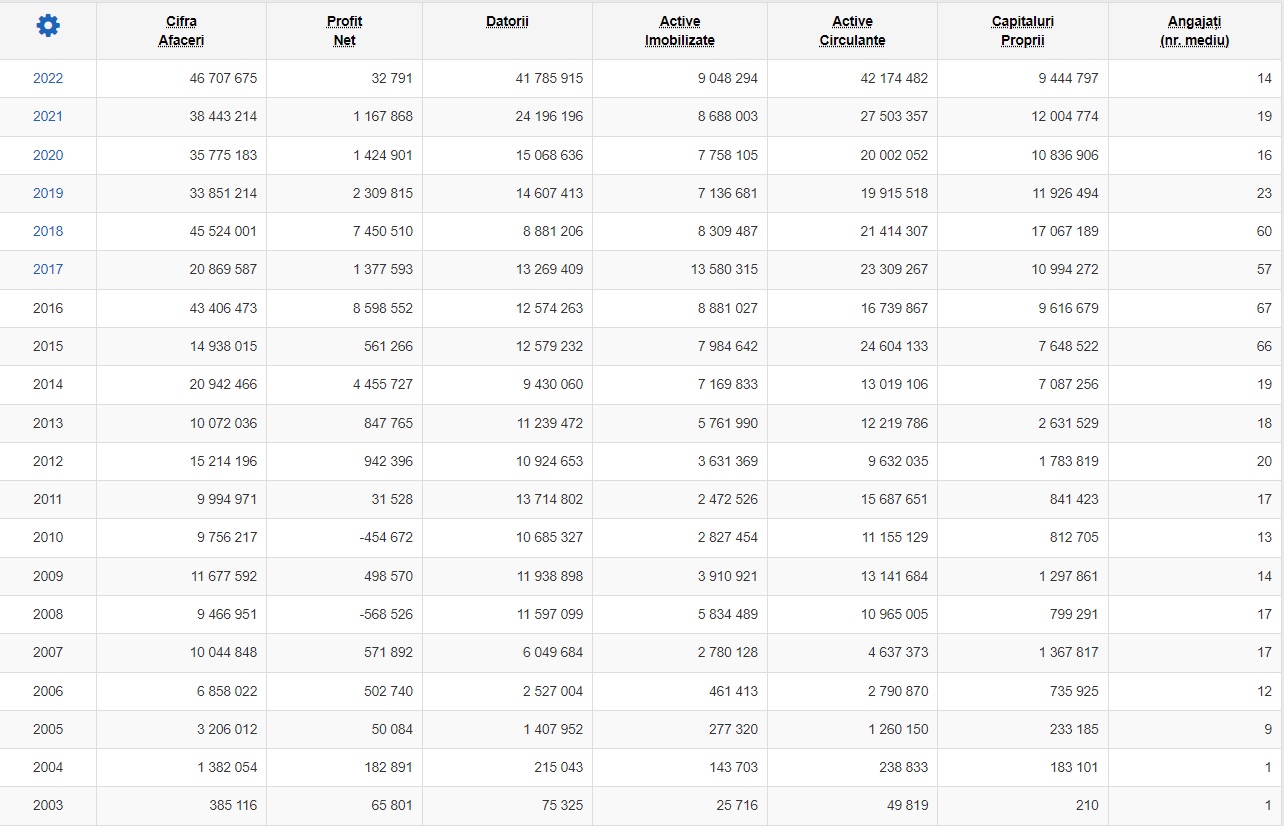Click current assets value 15 687 651

895,499
